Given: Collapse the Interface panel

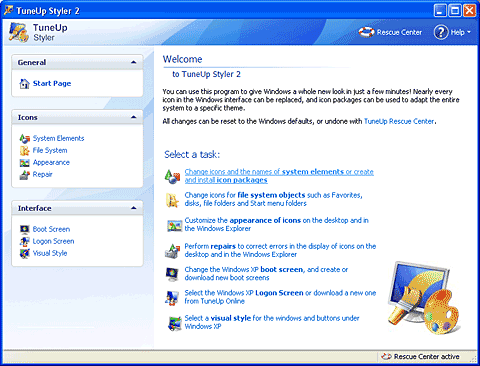Looking at the screenshot, I should (x=134, y=208).
